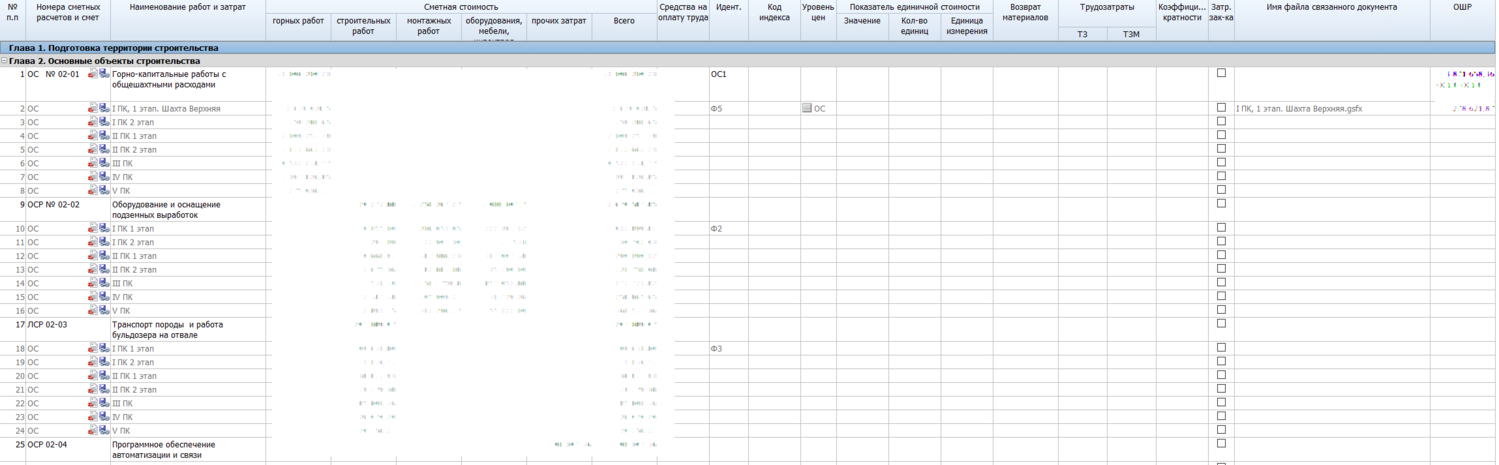
Task: Select Глава 1. Подготовка территории строительства row
Action: [749, 48]
